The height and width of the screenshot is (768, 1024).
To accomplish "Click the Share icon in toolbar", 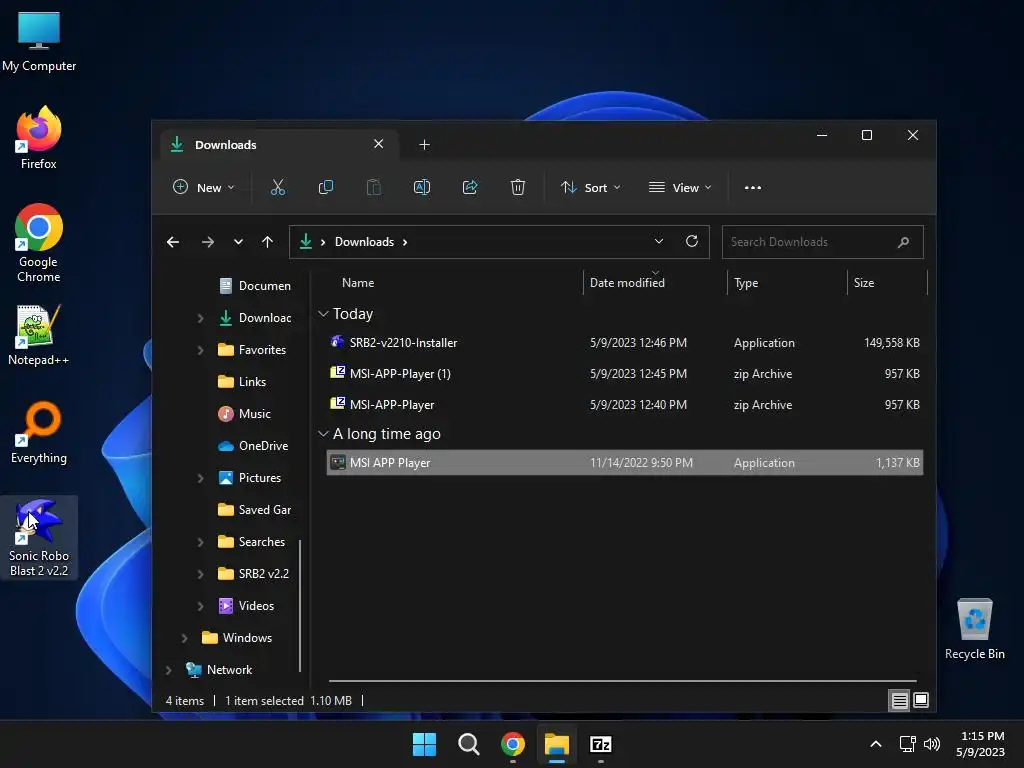I will tap(470, 187).
